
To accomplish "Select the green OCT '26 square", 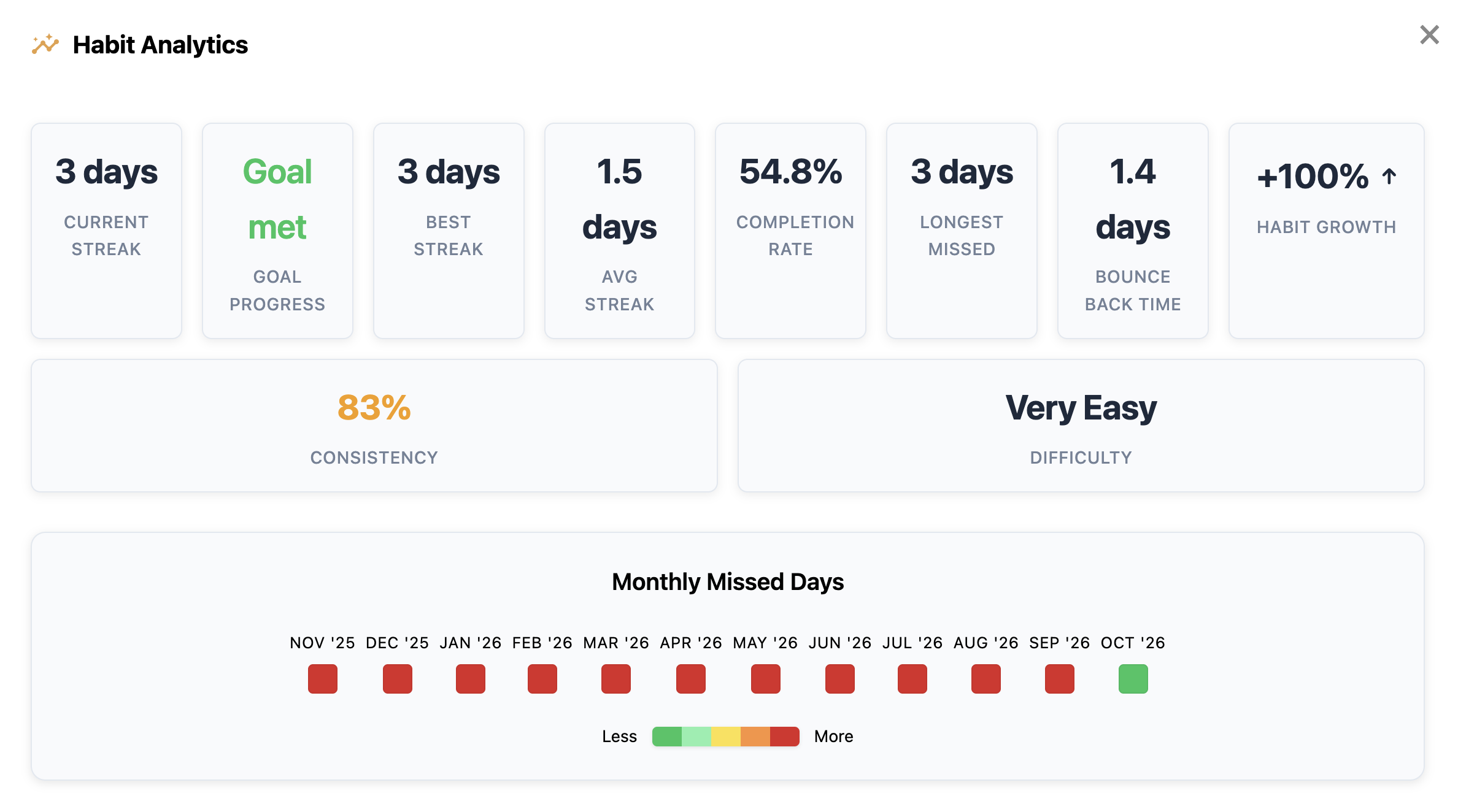I will tap(1133, 679).
